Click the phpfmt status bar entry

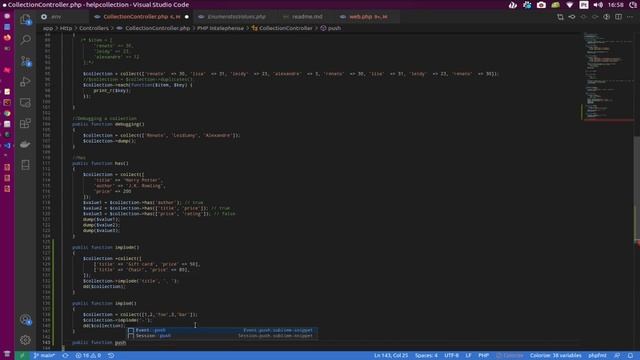tap(597, 356)
